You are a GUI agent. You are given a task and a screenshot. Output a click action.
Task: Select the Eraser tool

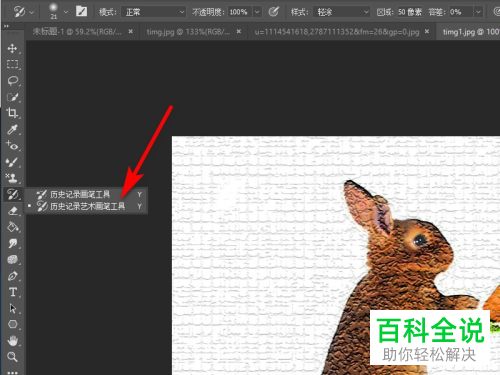12,210
